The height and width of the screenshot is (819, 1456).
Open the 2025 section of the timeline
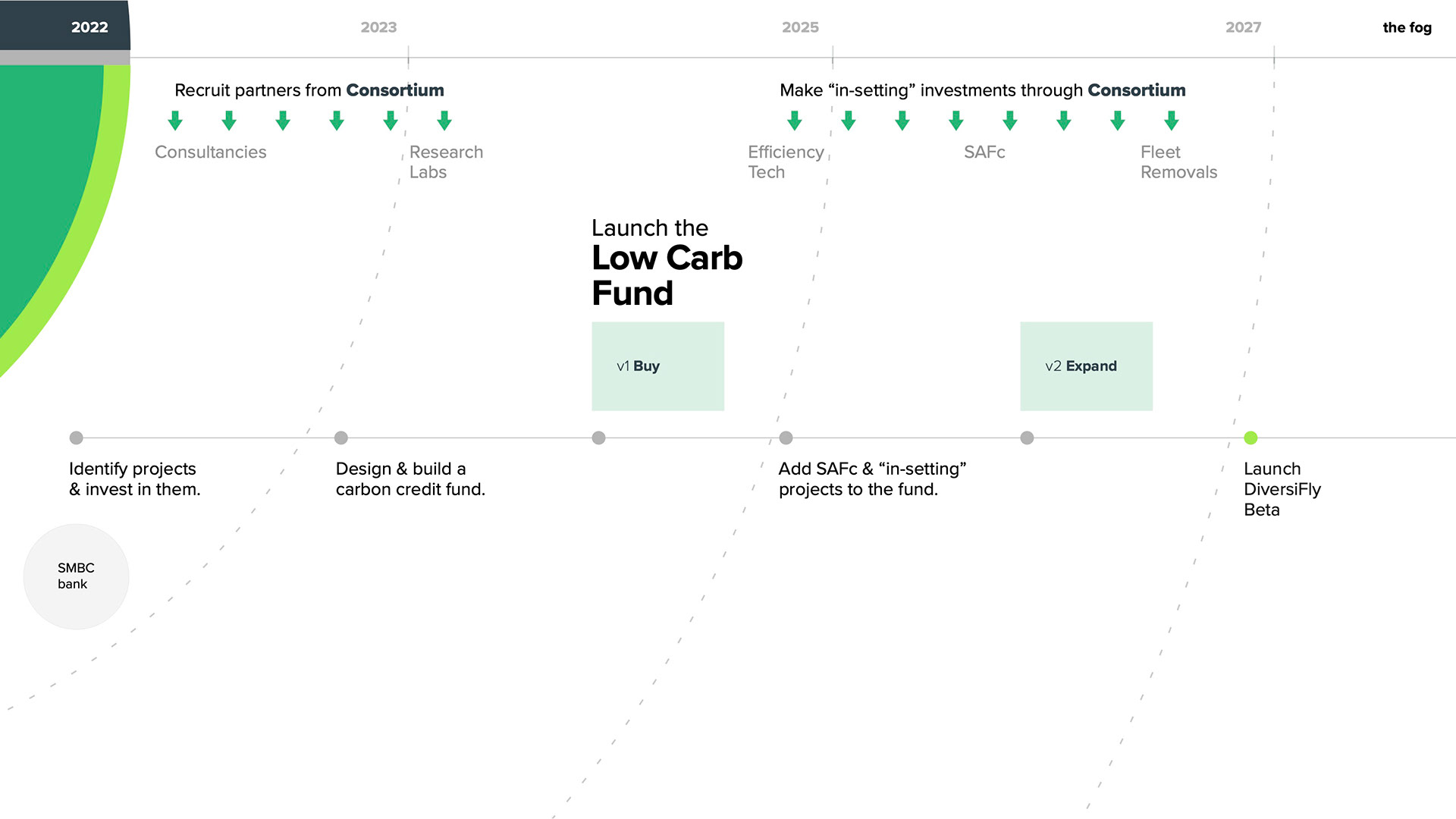[x=800, y=27]
